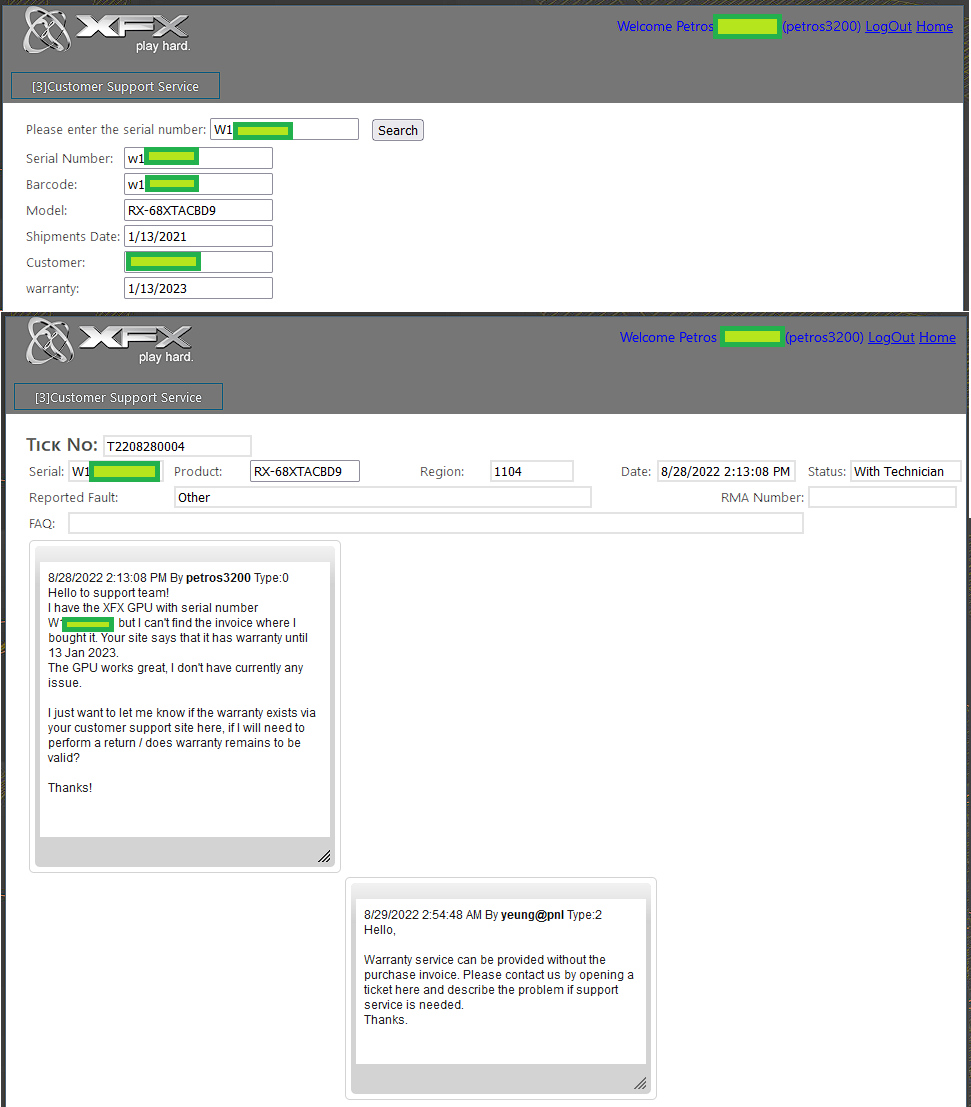Screen dimensions: 971x1107
Task: Click the ticket Serial field
Action: pos(116,471)
